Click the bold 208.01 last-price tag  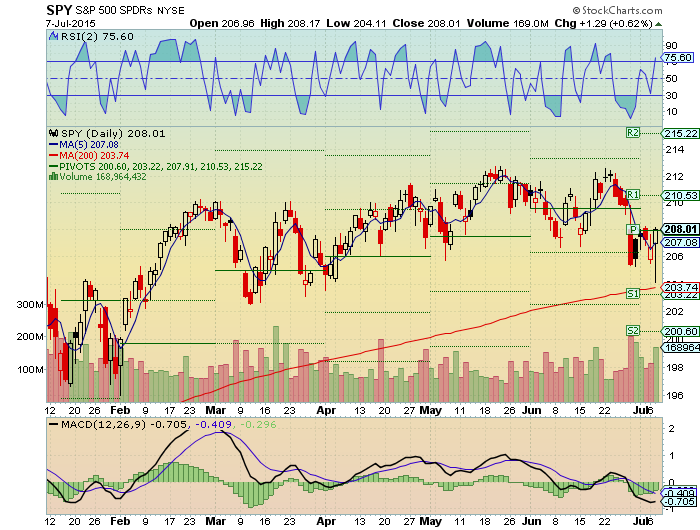681,229
